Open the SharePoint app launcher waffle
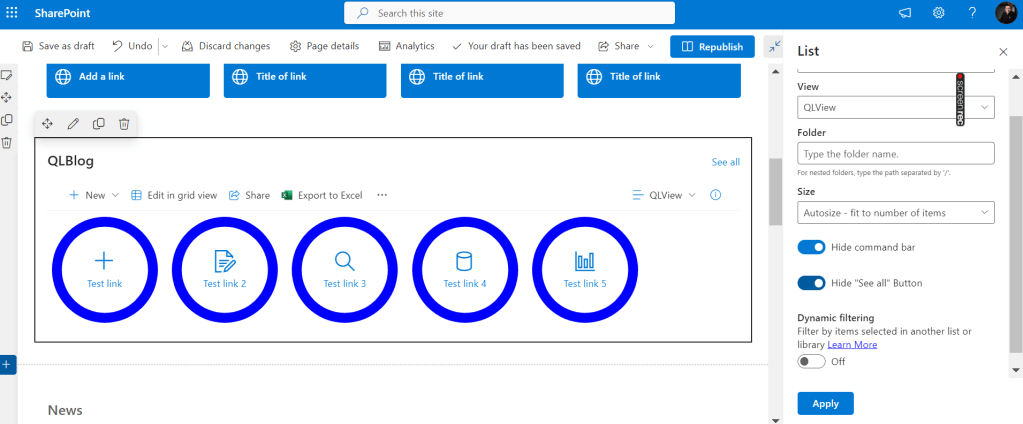 12,13
